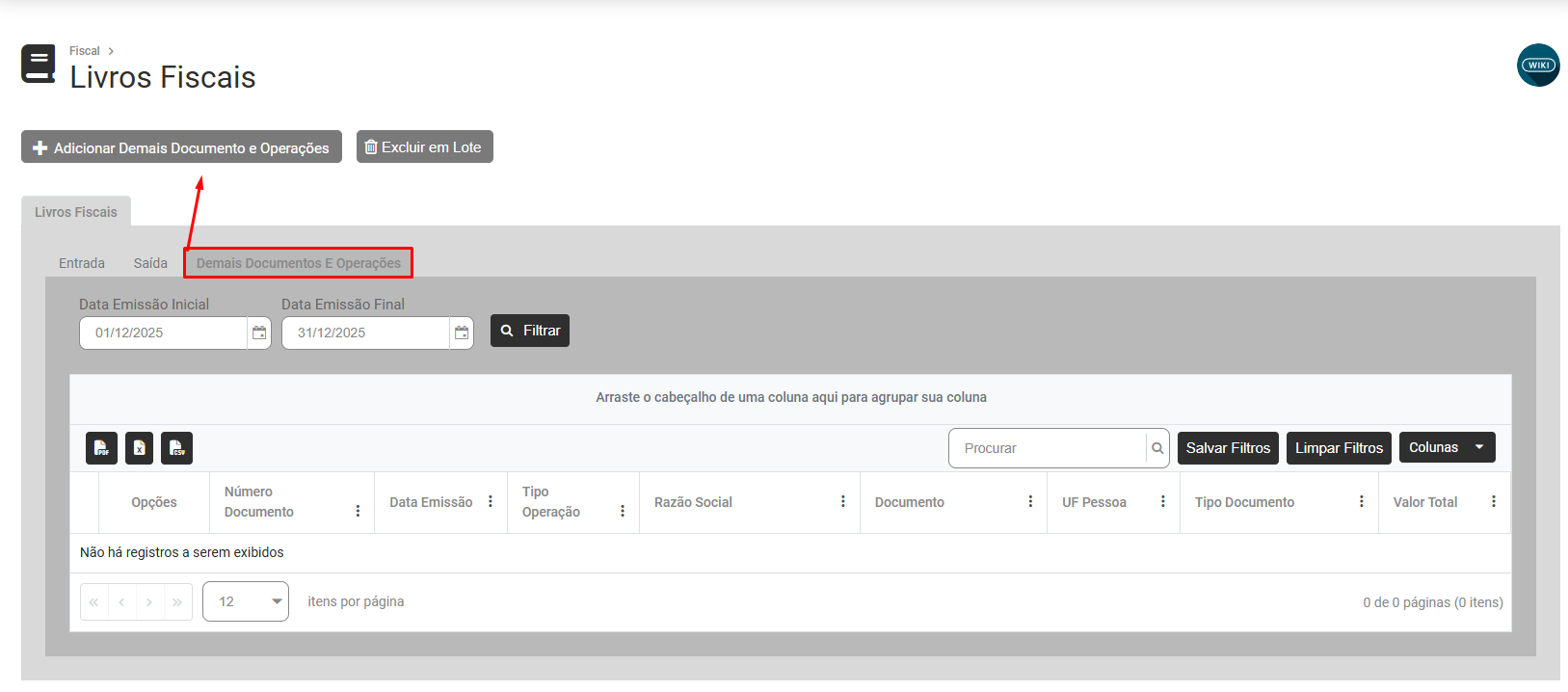Focus the Data Emissão Inicial date field
Image resolution: width=1568 pixels, height=692 pixels.
(x=163, y=333)
